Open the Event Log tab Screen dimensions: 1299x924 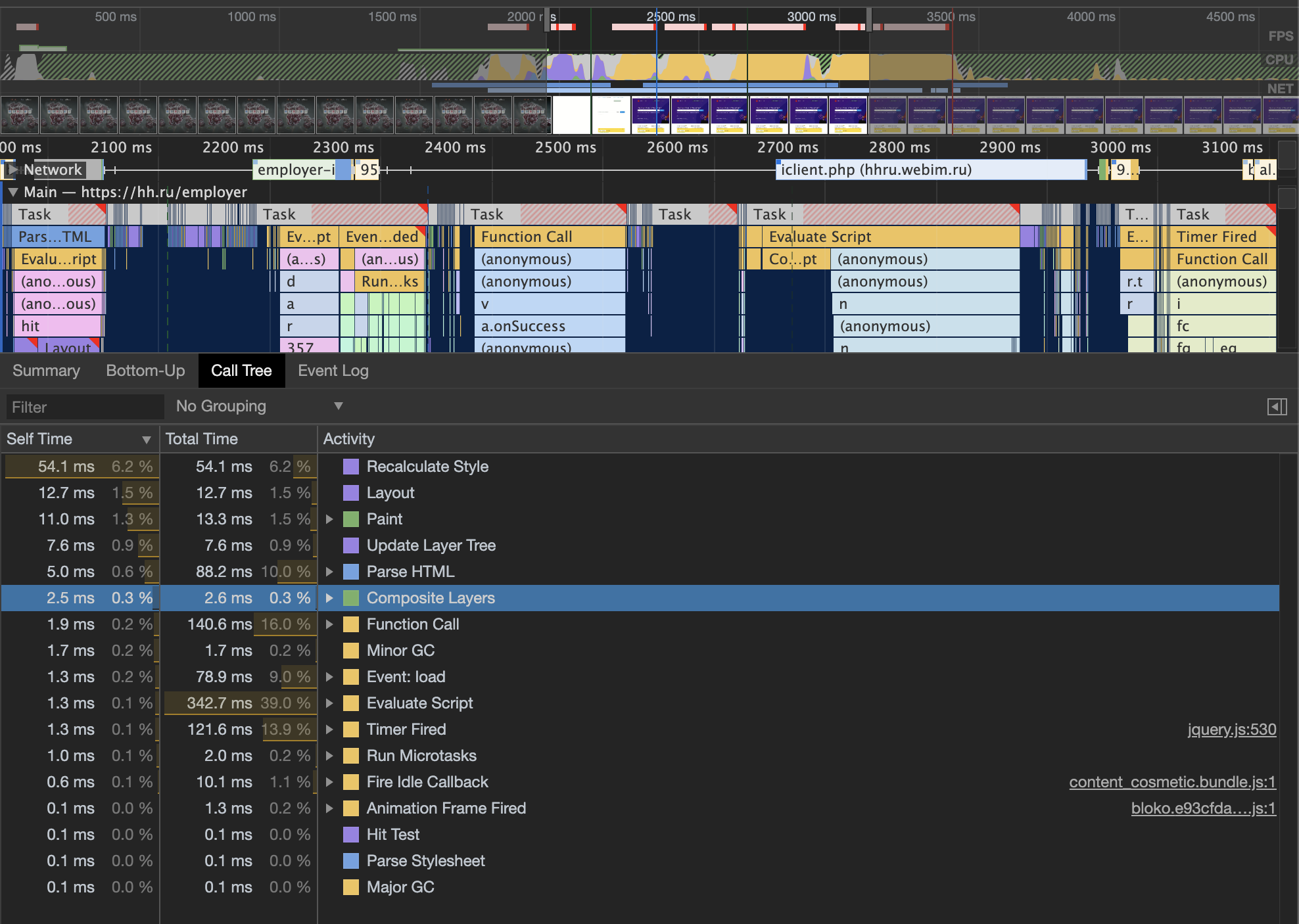[x=333, y=371]
